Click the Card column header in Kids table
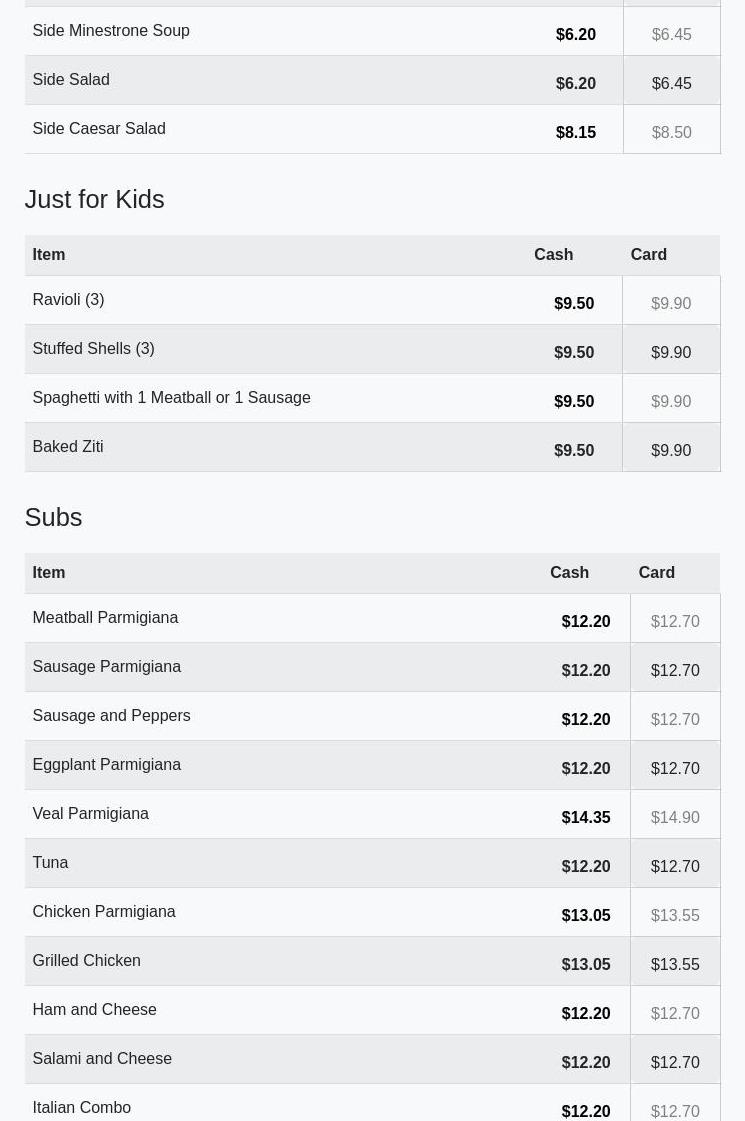Viewport: 745px width, 1121px height. click(648, 255)
